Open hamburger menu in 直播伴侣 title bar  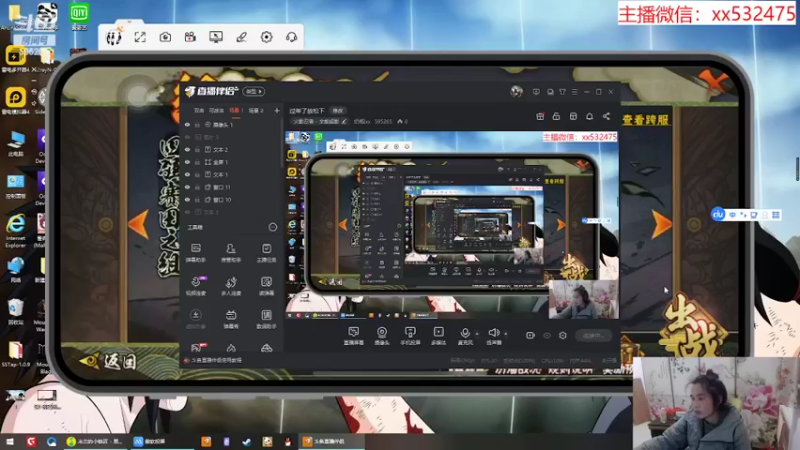point(574,92)
